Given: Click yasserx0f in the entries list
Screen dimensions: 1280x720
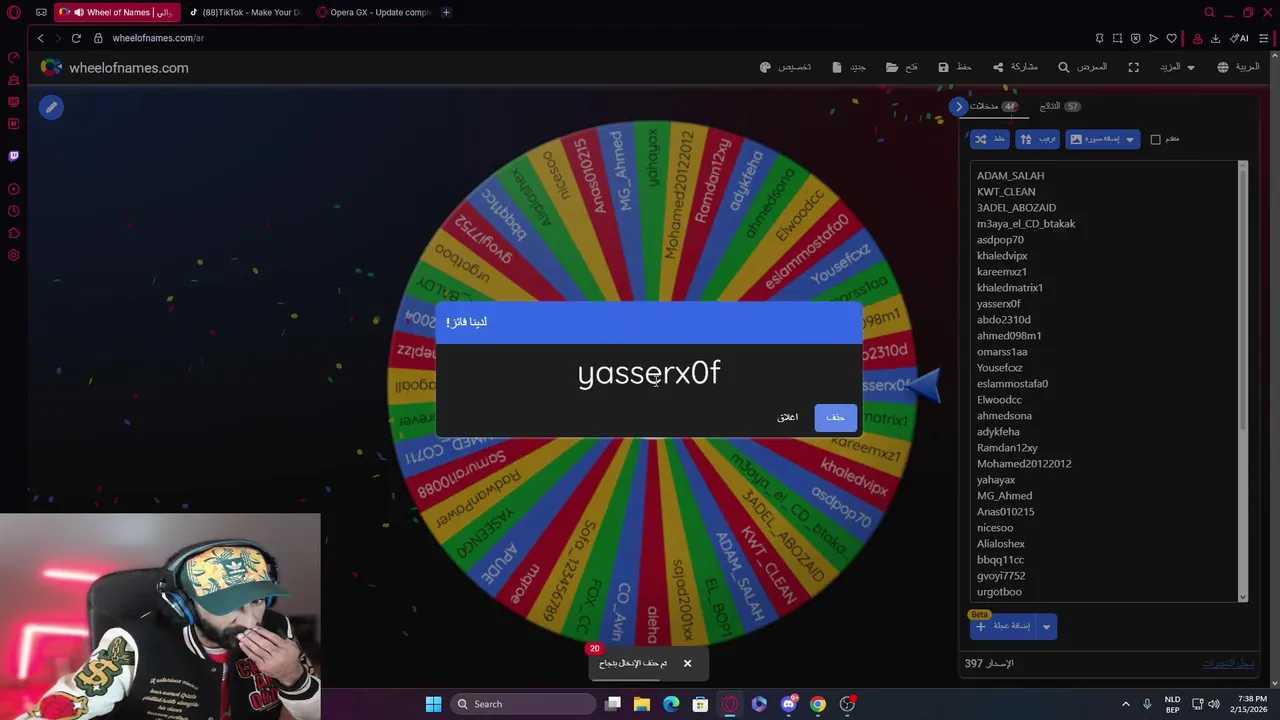Looking at the screenshot, I should (998, 303).
